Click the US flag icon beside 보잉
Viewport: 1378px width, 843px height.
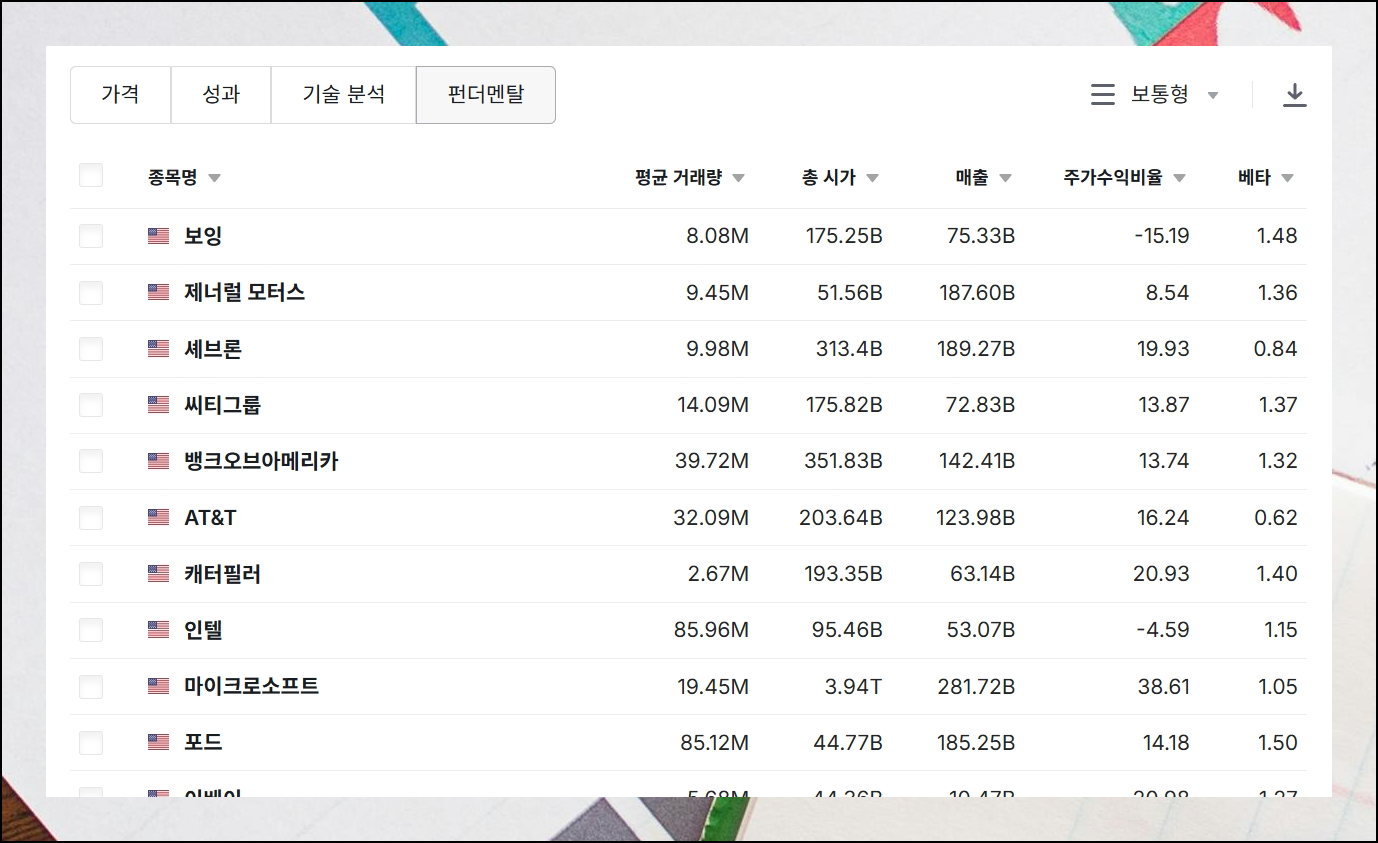158,236
